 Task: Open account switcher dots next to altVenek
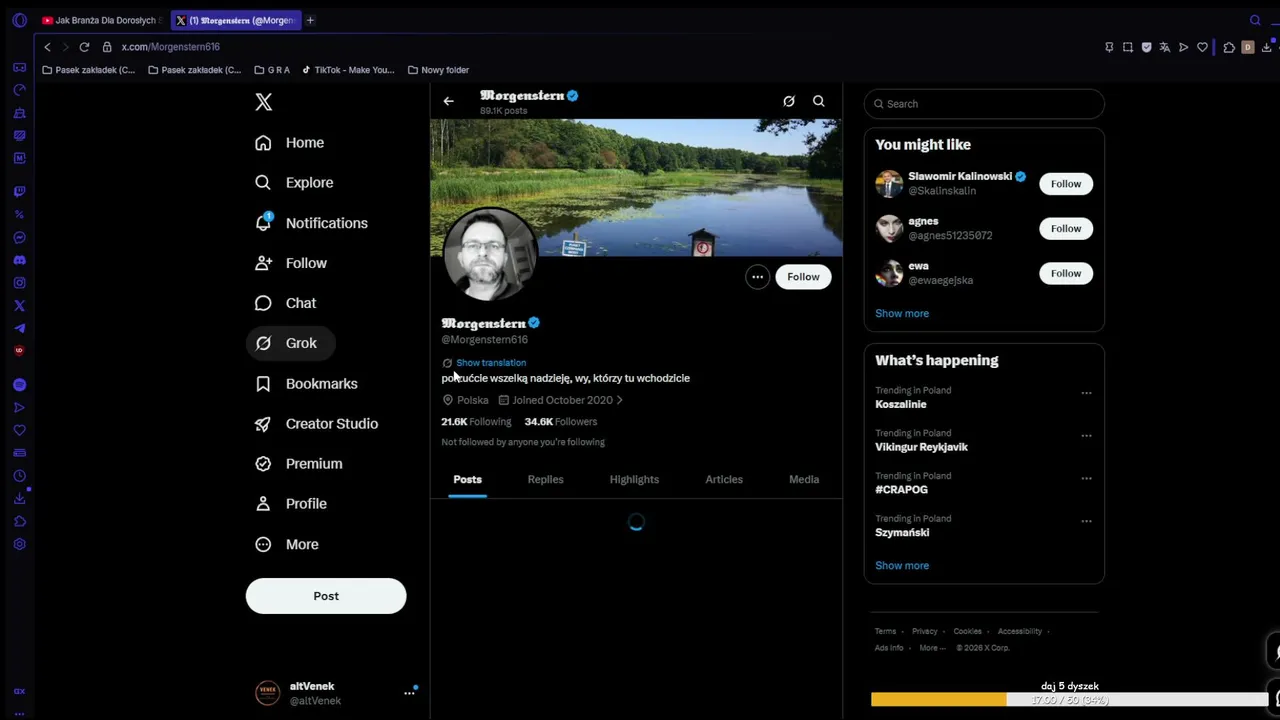(409, 692)
